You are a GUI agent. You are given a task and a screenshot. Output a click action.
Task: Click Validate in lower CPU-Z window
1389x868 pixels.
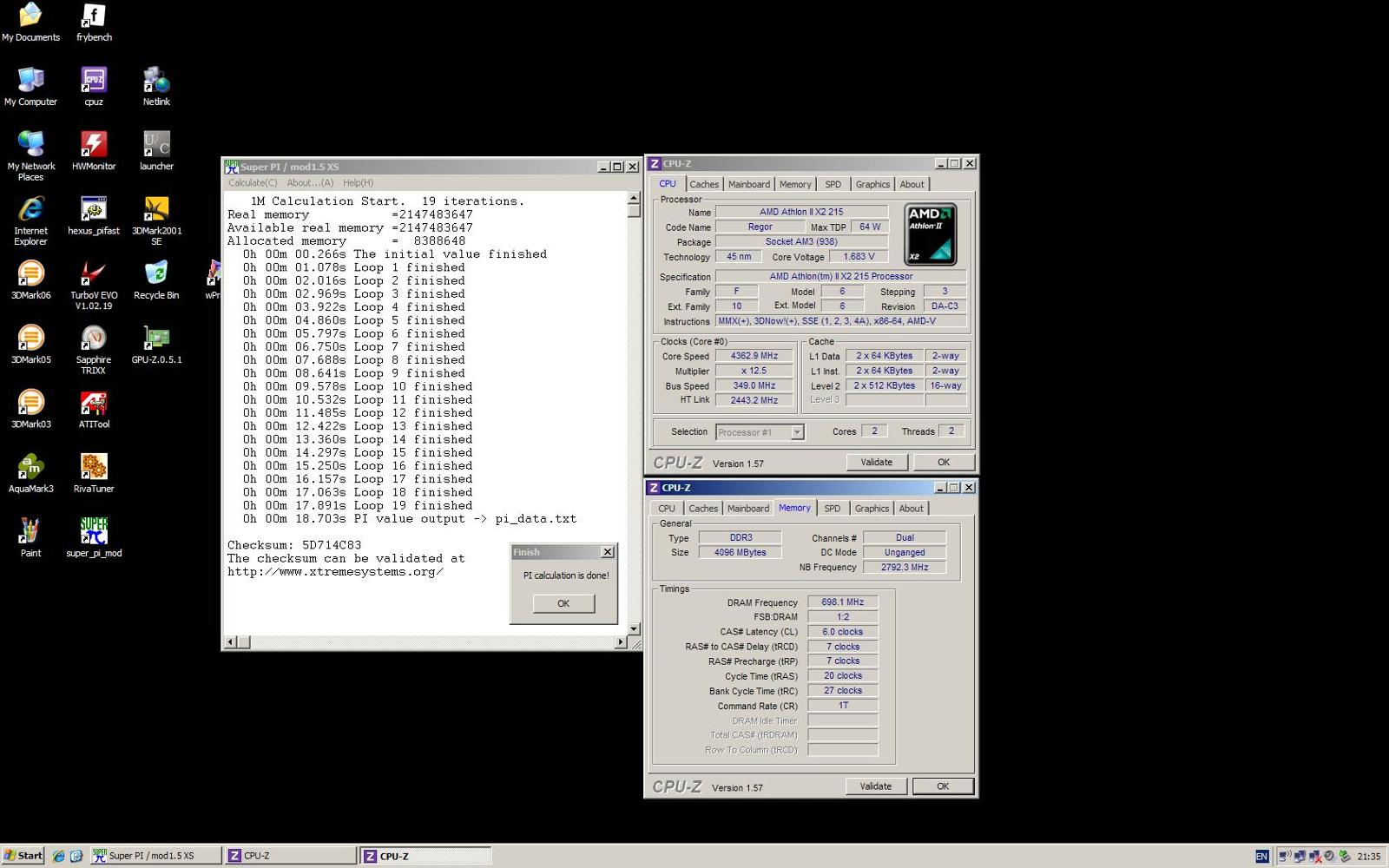875,786
